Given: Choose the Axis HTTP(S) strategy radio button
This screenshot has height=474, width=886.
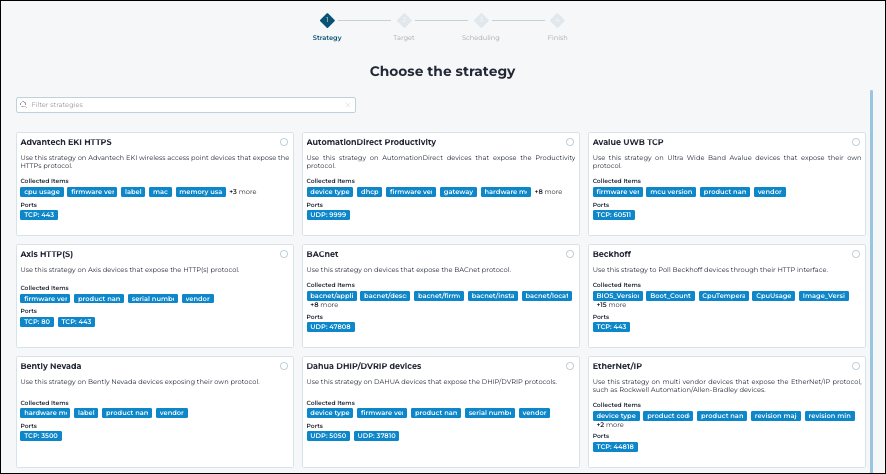Looking at the screenshot, I should pos(284,254).
